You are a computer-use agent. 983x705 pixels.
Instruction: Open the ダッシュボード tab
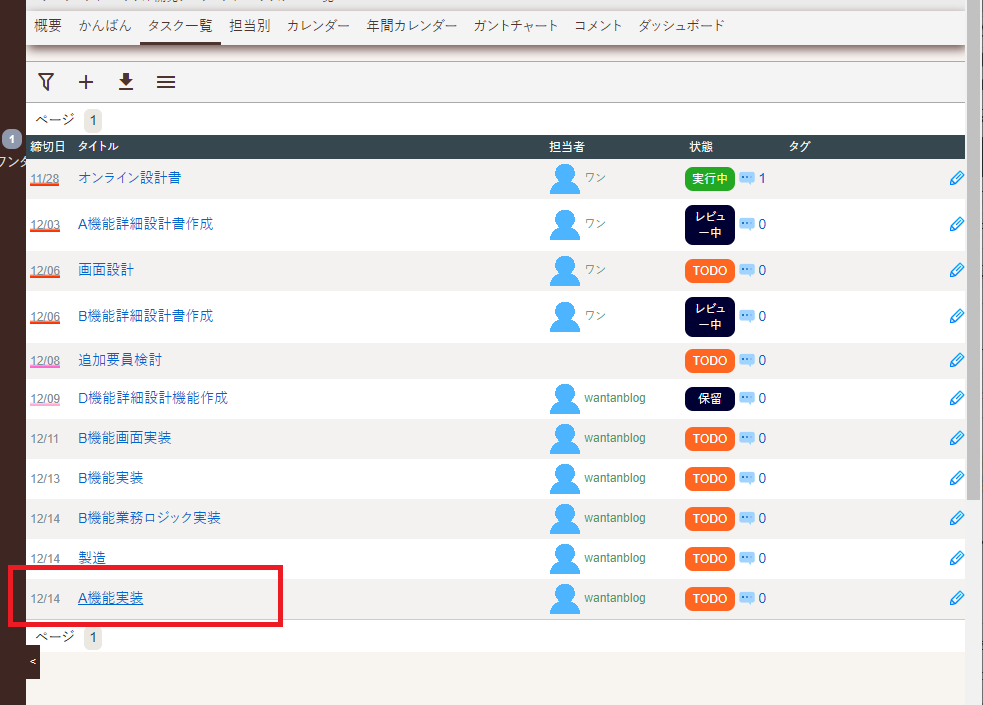681,26
